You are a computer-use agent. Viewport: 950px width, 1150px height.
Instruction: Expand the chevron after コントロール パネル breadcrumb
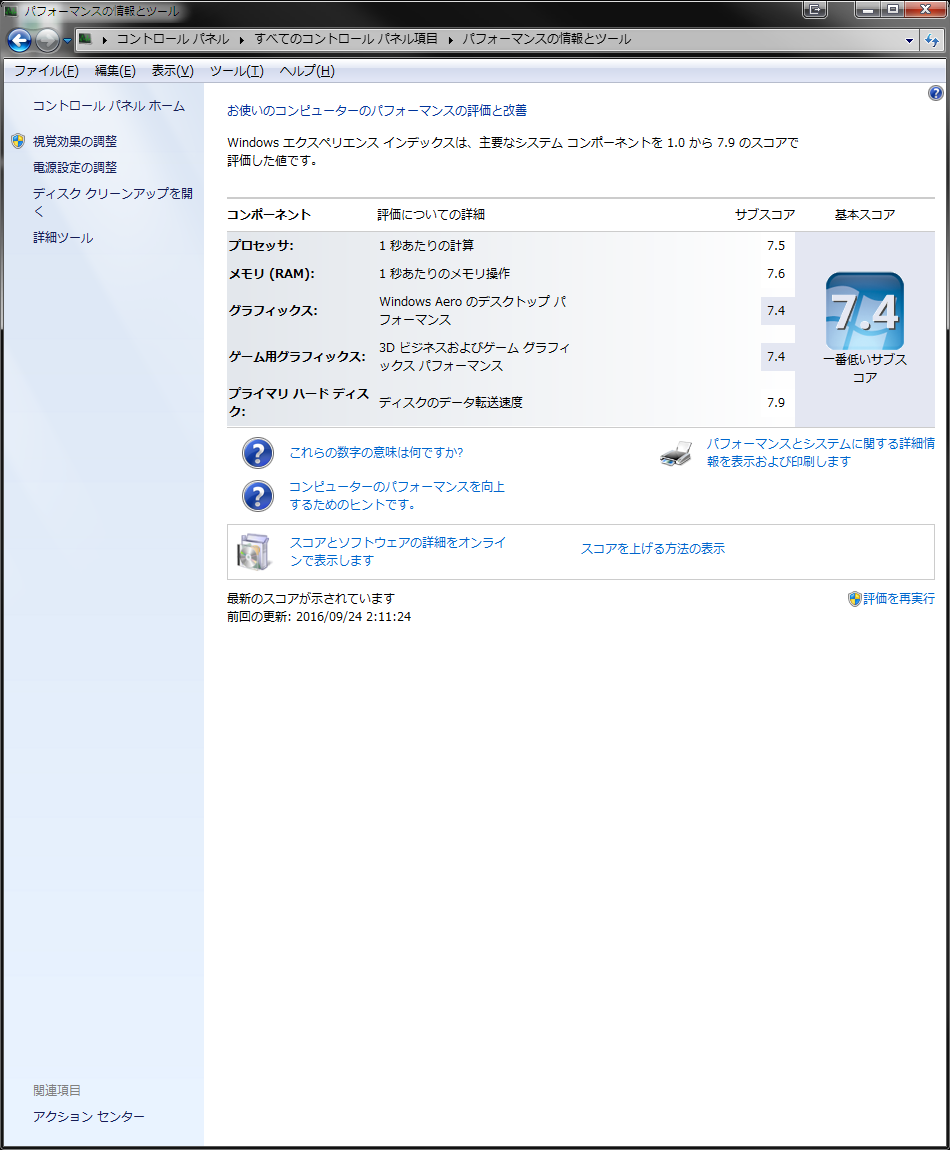[241, 40]
